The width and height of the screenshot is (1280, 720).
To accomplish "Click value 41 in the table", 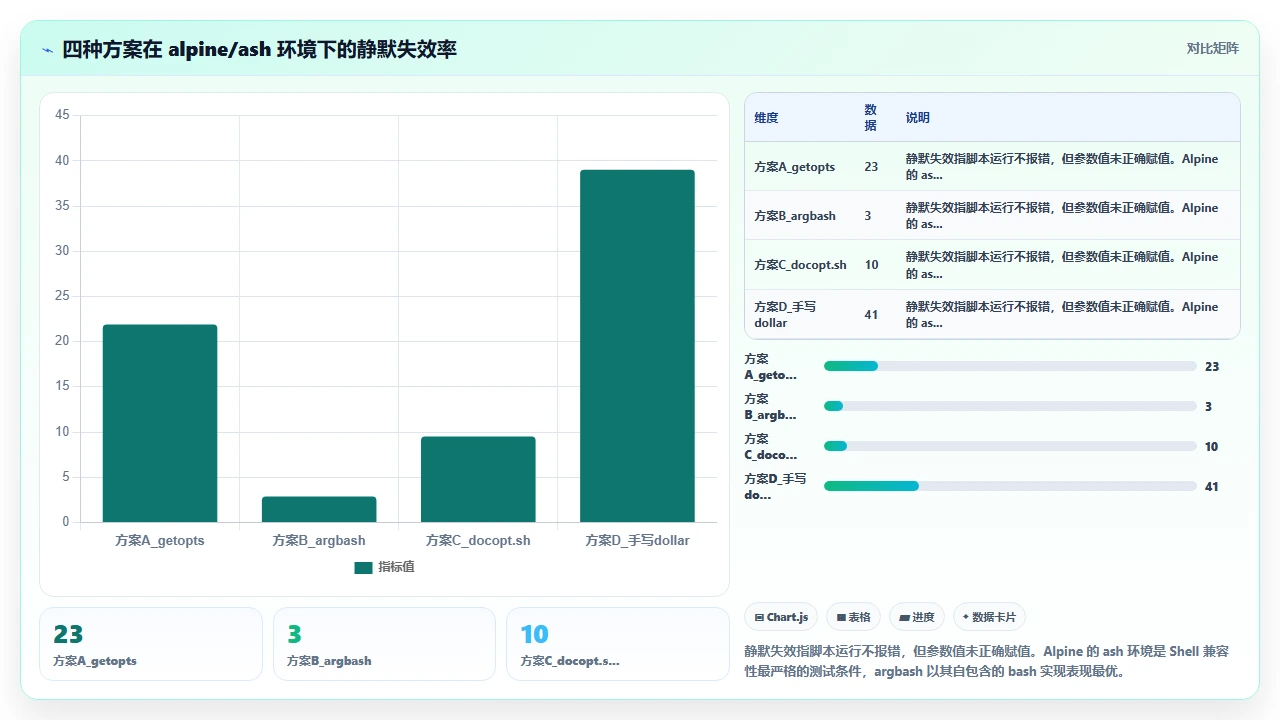I will point(871,315).
